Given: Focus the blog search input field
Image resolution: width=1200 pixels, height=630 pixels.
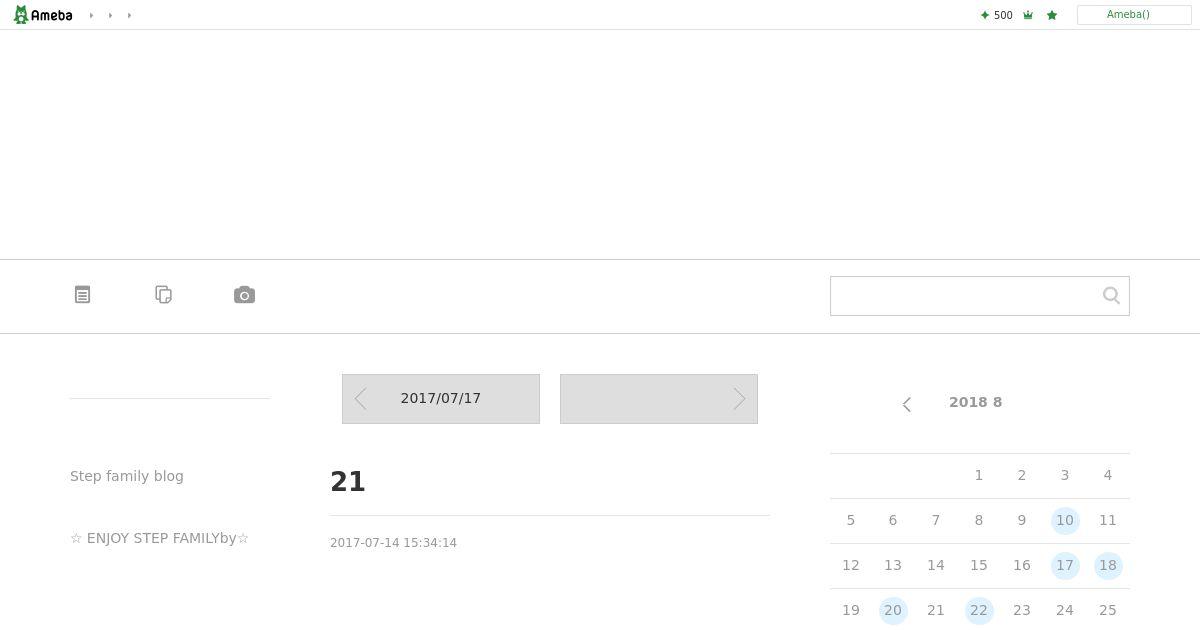Looking at the screenshot, I should click(x=963, y=296).
